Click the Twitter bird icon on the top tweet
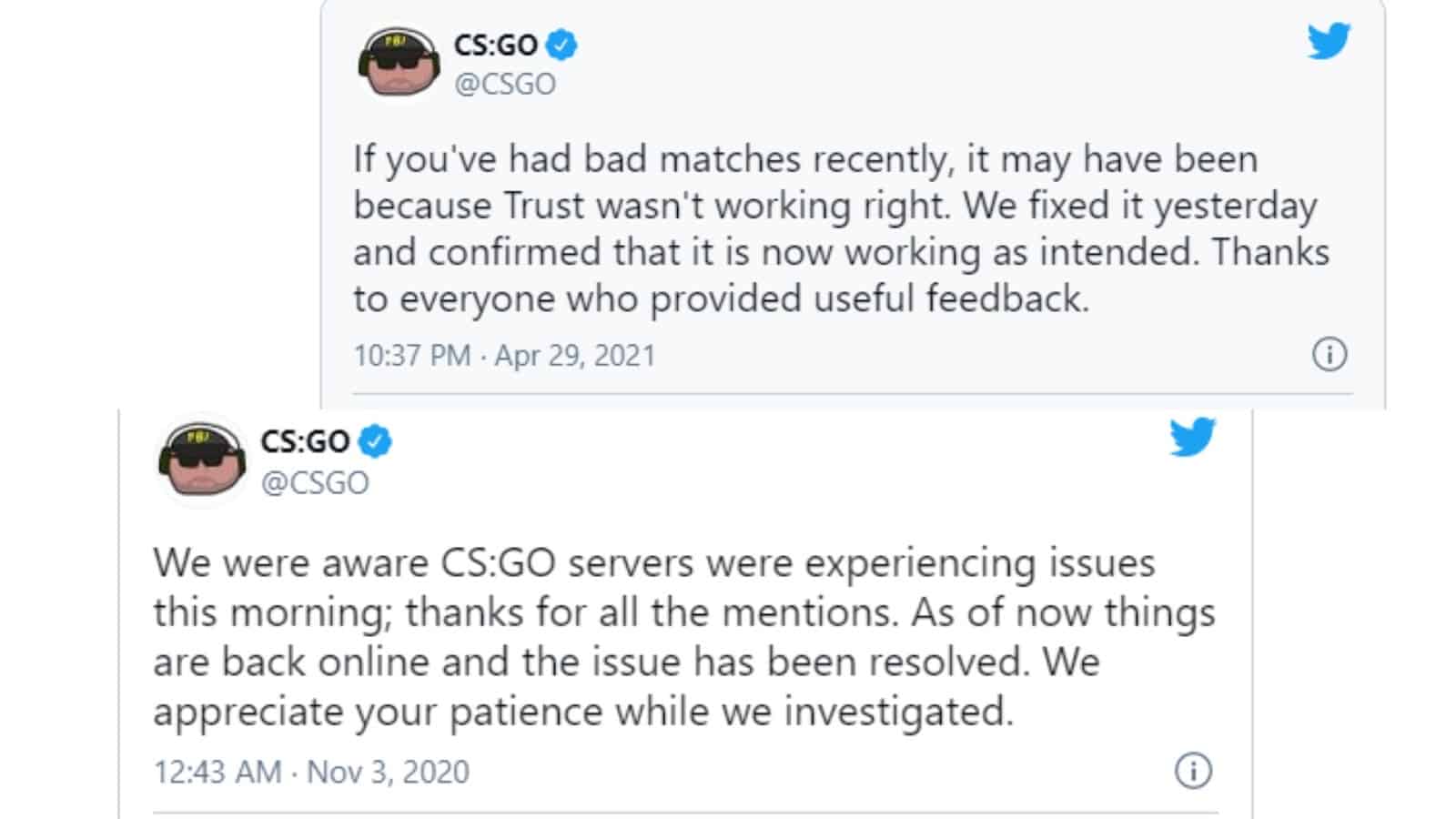The height and width of the screenshot is (819, 1456). click(1329, 42)
